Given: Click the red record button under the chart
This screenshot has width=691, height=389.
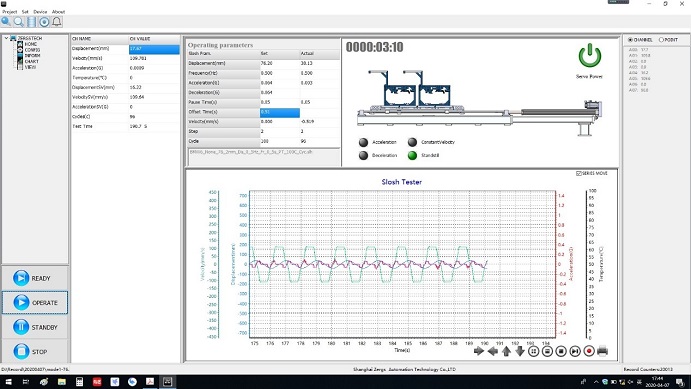Looking at the screenshot, I should (589, 351).
